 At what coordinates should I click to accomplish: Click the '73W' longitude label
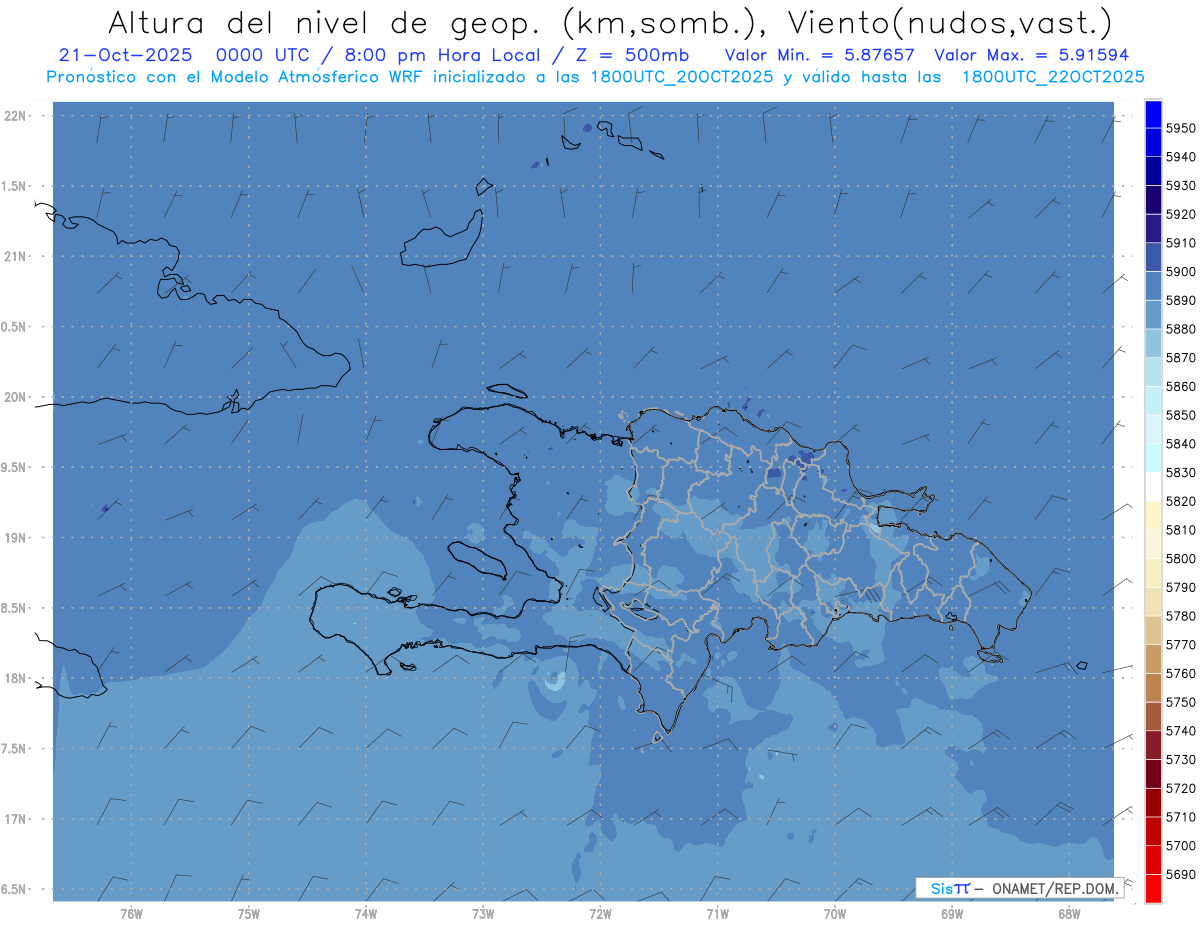(483, 914)
